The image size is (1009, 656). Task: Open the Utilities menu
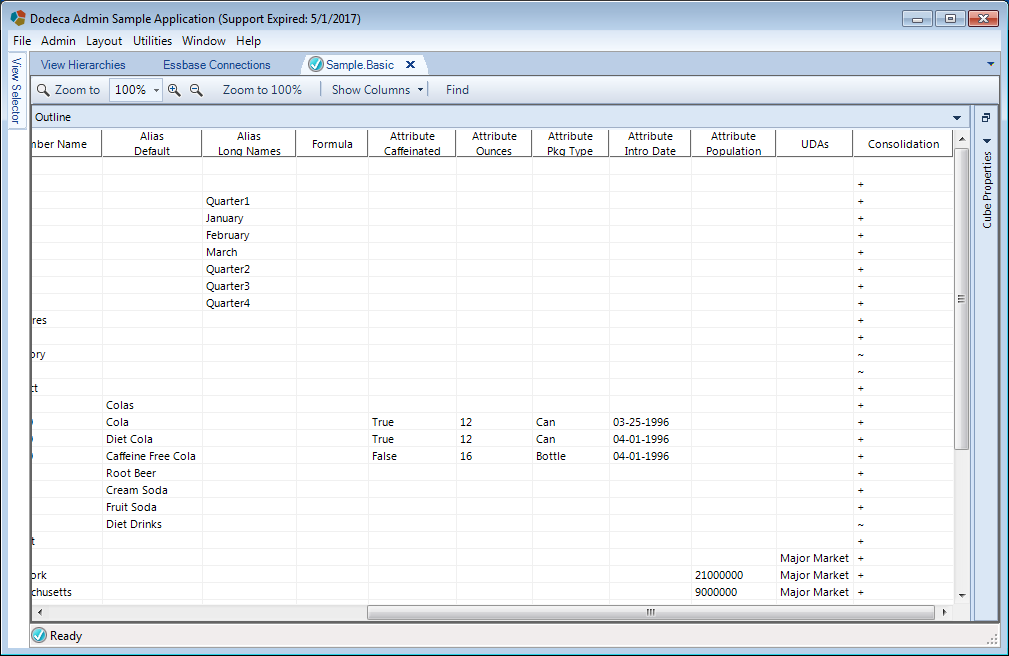153,41
